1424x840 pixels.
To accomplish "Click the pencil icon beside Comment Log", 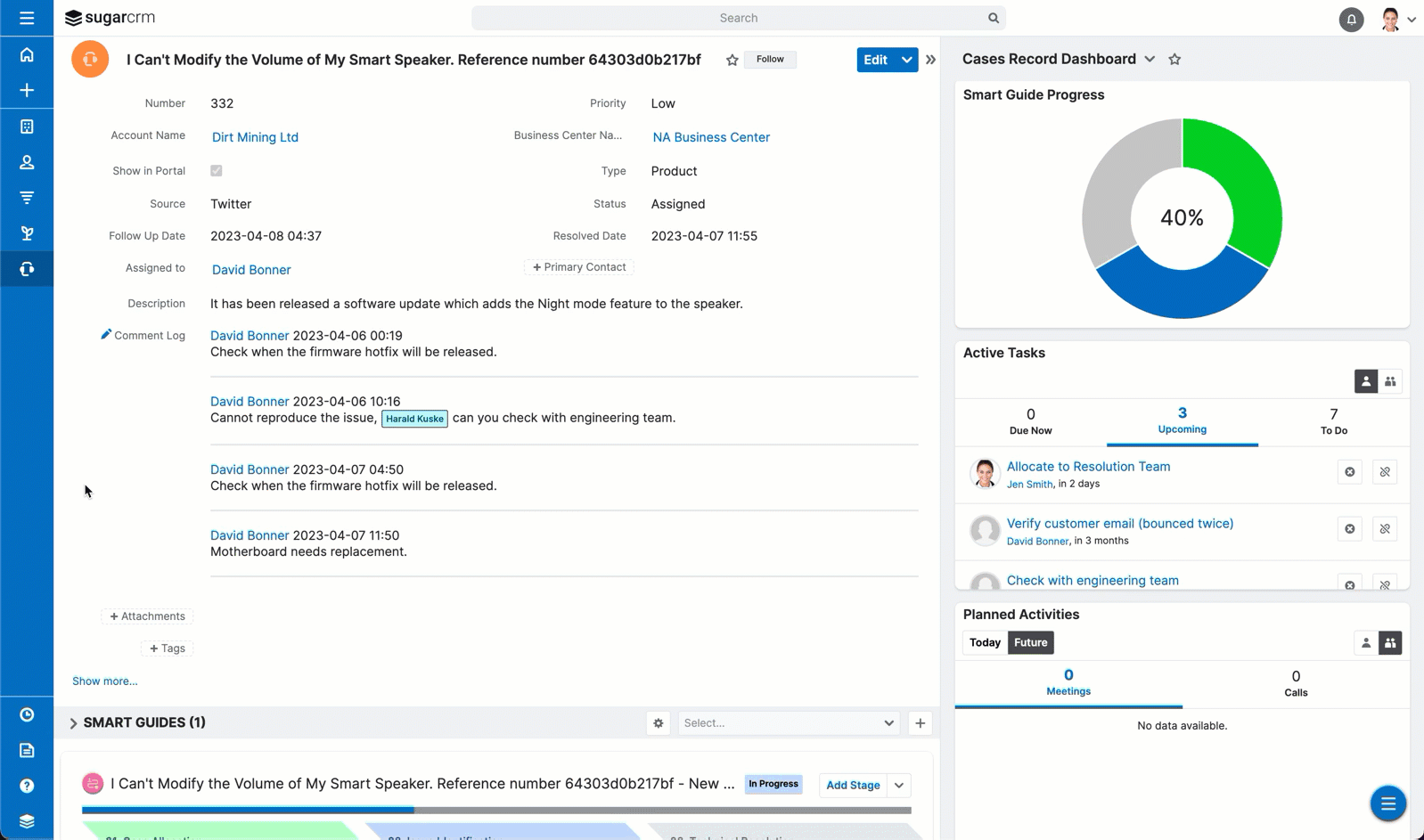I will 106,334.
